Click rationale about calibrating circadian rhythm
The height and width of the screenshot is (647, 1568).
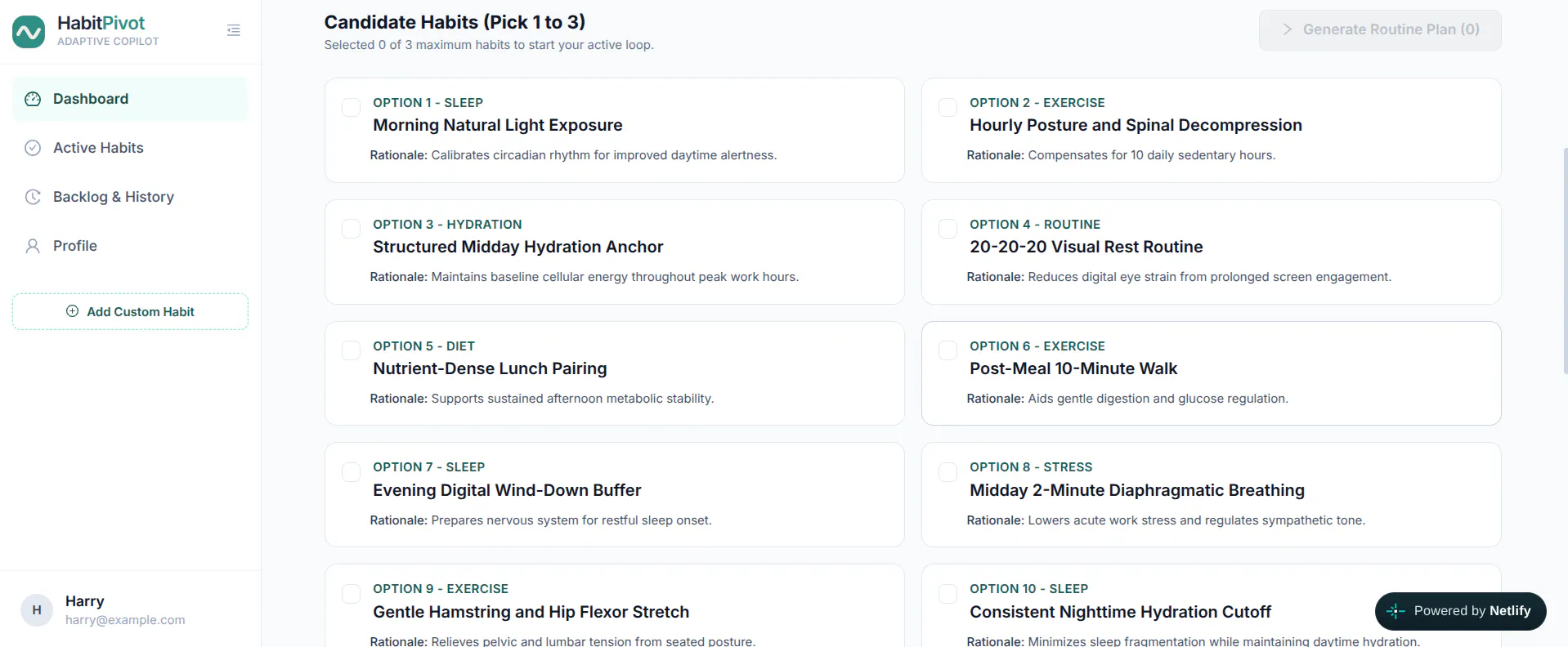click(x=573, y=155)
